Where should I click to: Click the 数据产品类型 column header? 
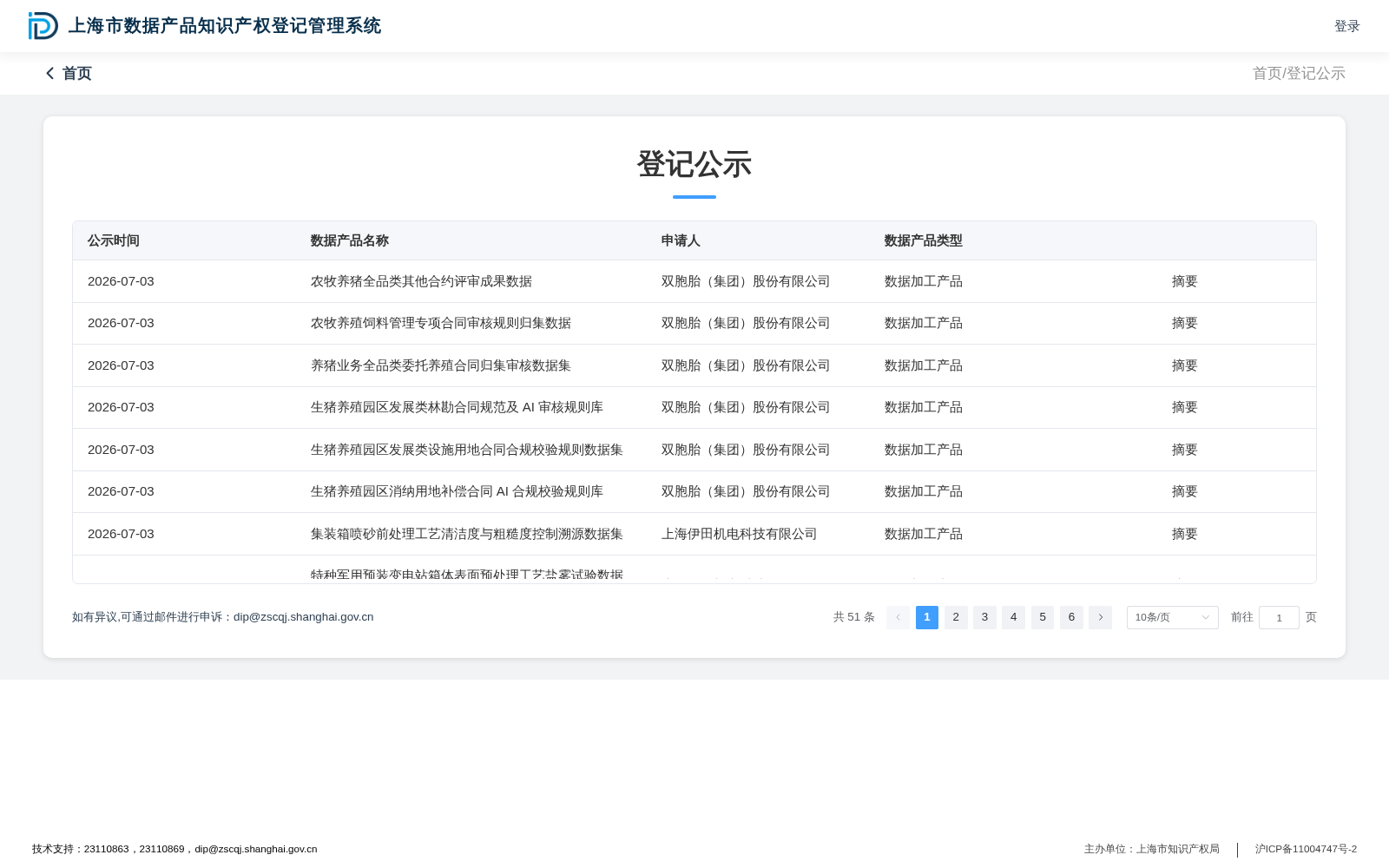click(923, 240)
